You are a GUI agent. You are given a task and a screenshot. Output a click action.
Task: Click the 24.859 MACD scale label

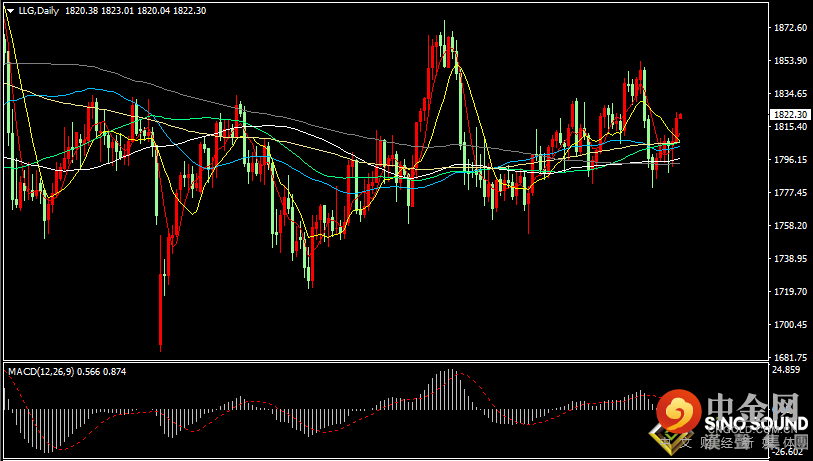[x=788, y=370]
